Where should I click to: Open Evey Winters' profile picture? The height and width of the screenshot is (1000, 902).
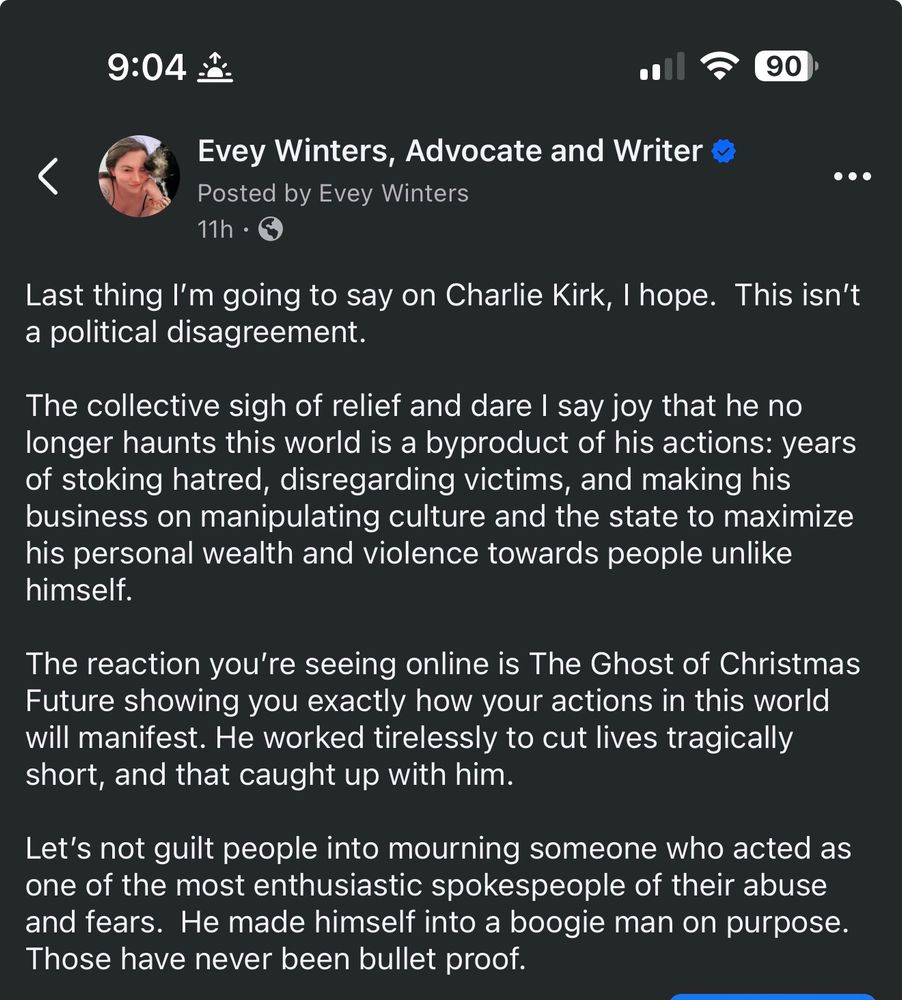click(x=139, y=176)
